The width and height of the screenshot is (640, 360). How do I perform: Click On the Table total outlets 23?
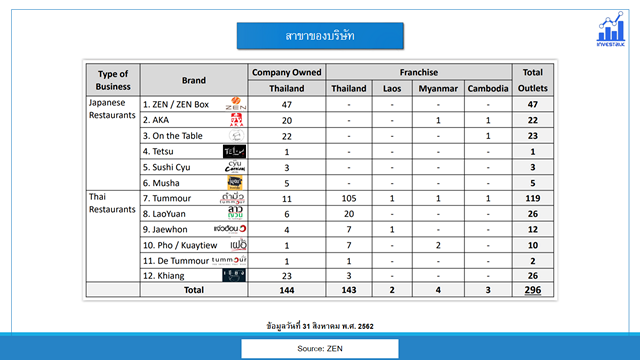pyautogui.click(x=533, y=136)
